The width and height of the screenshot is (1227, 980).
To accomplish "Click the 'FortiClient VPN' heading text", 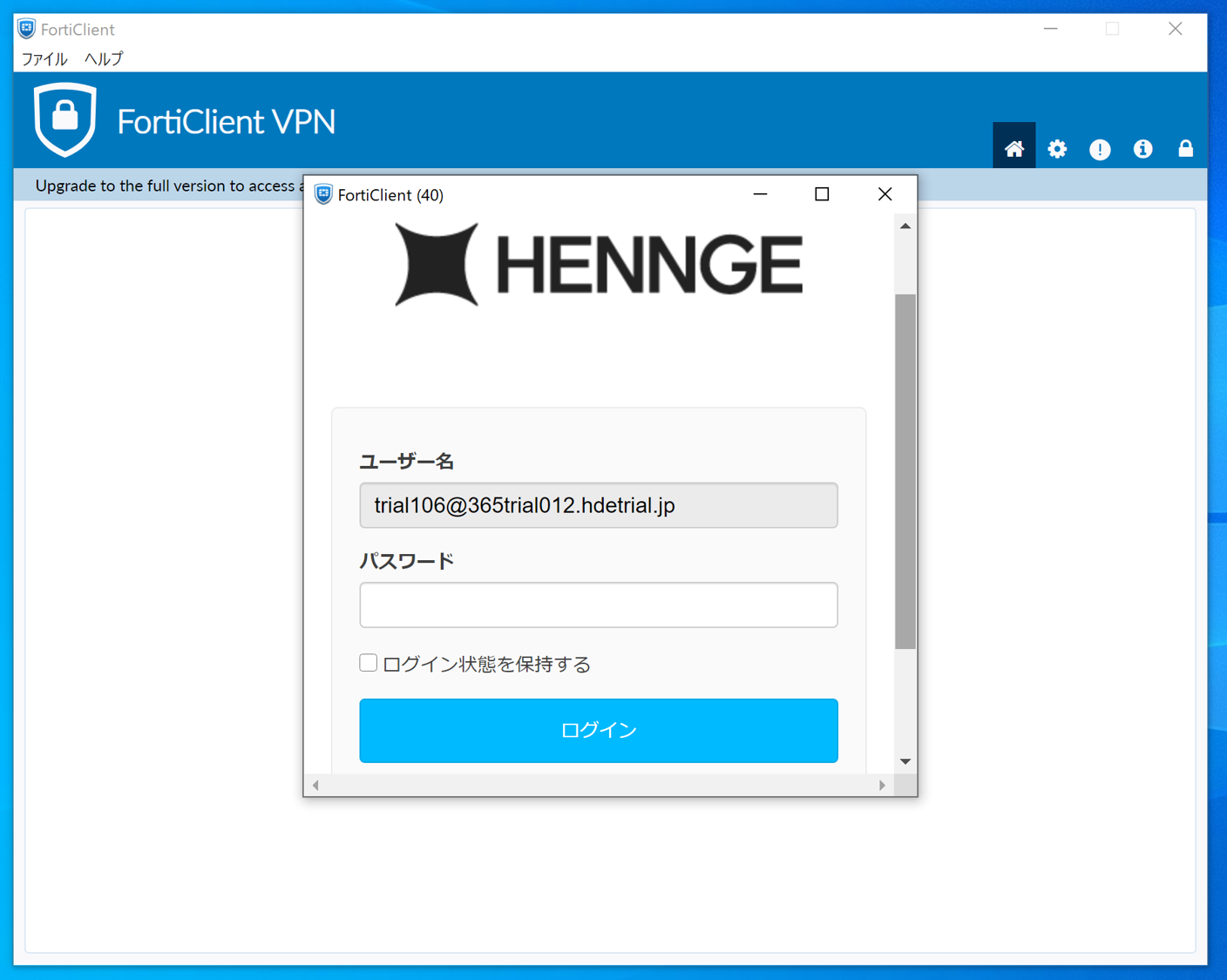I will tap(227, 121).
